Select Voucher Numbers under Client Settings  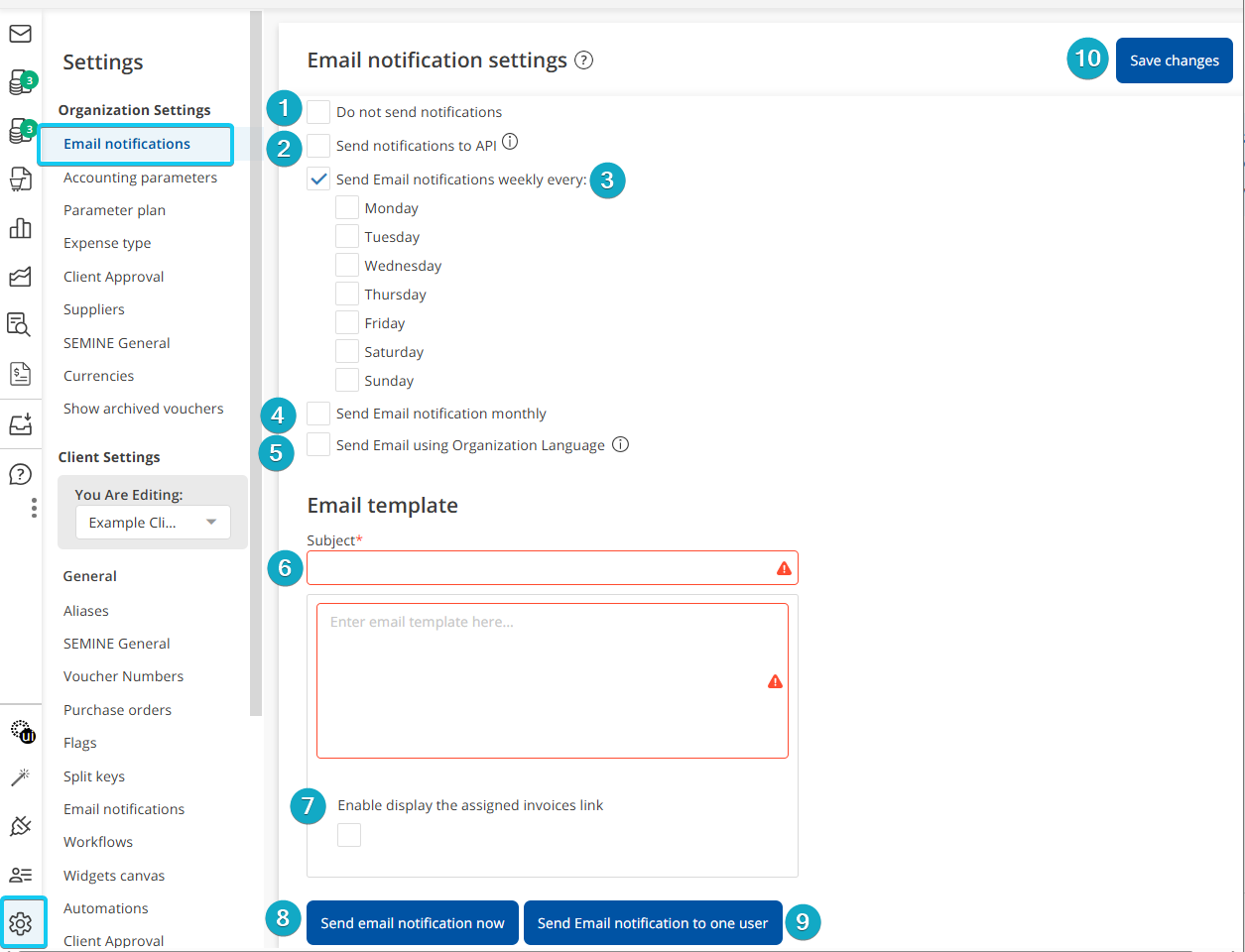(x=123, y=676)
